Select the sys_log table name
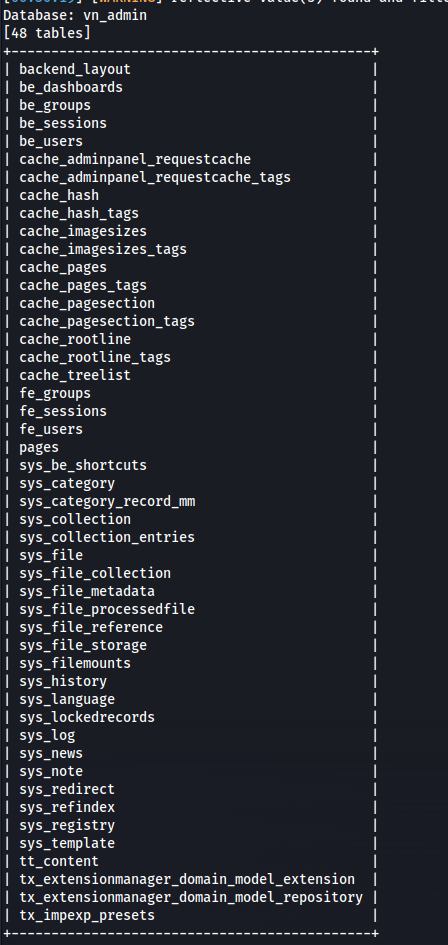The image size is (448, 945). click(47, 735)
